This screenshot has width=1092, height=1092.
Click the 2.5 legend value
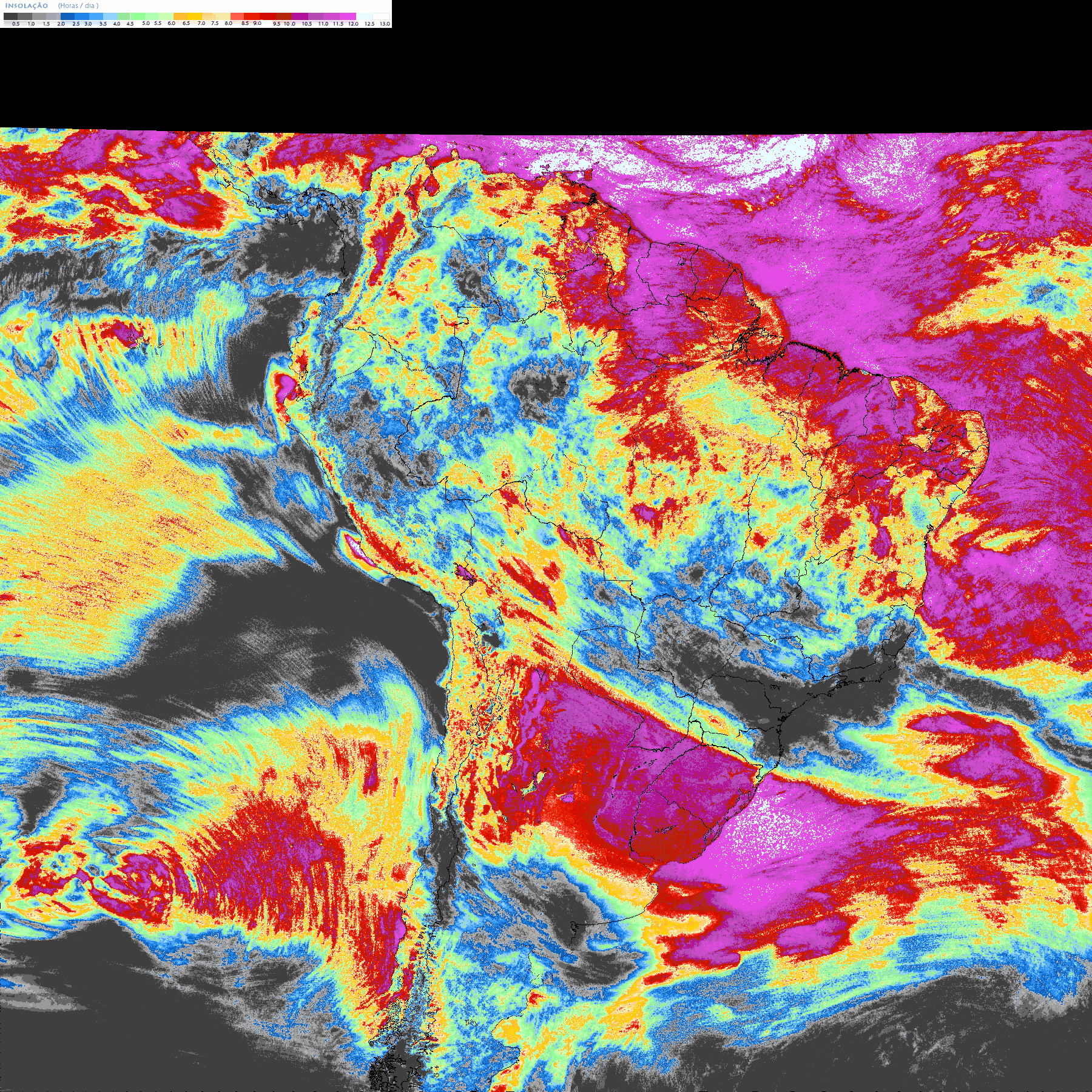tap(76, 24)
